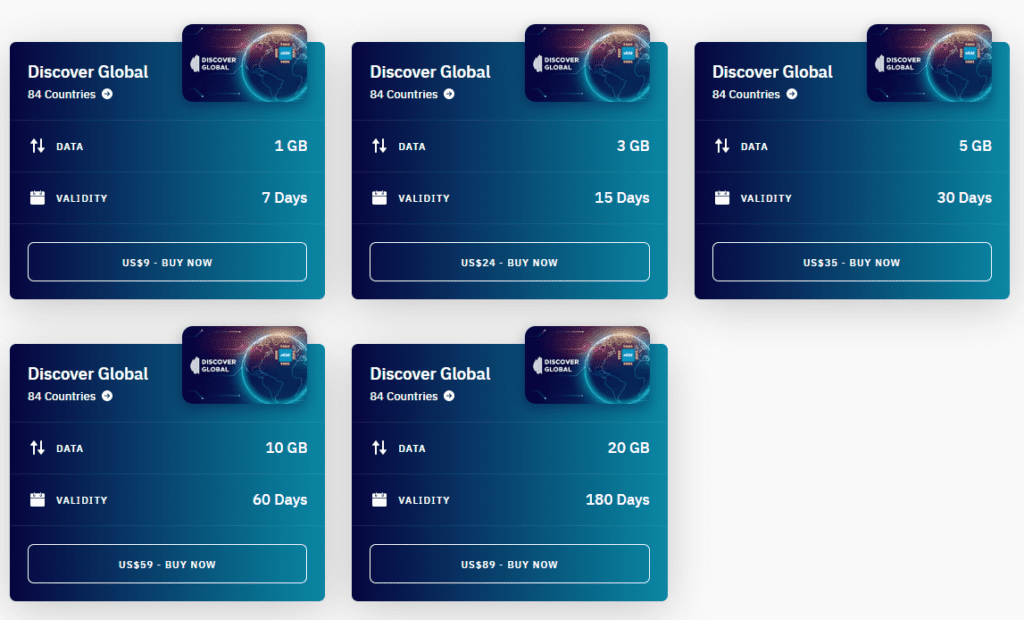Tap the arrow icon next to 84 Countries on 20 GB plan
The image size is (1024, 620).
click(x=449, y=397)
